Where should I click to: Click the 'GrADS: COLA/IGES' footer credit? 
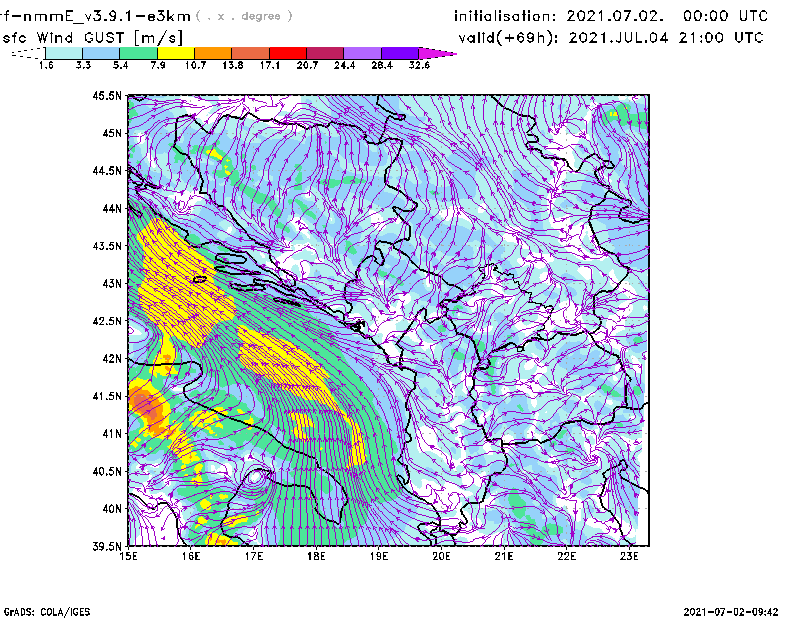pos(47,612)
